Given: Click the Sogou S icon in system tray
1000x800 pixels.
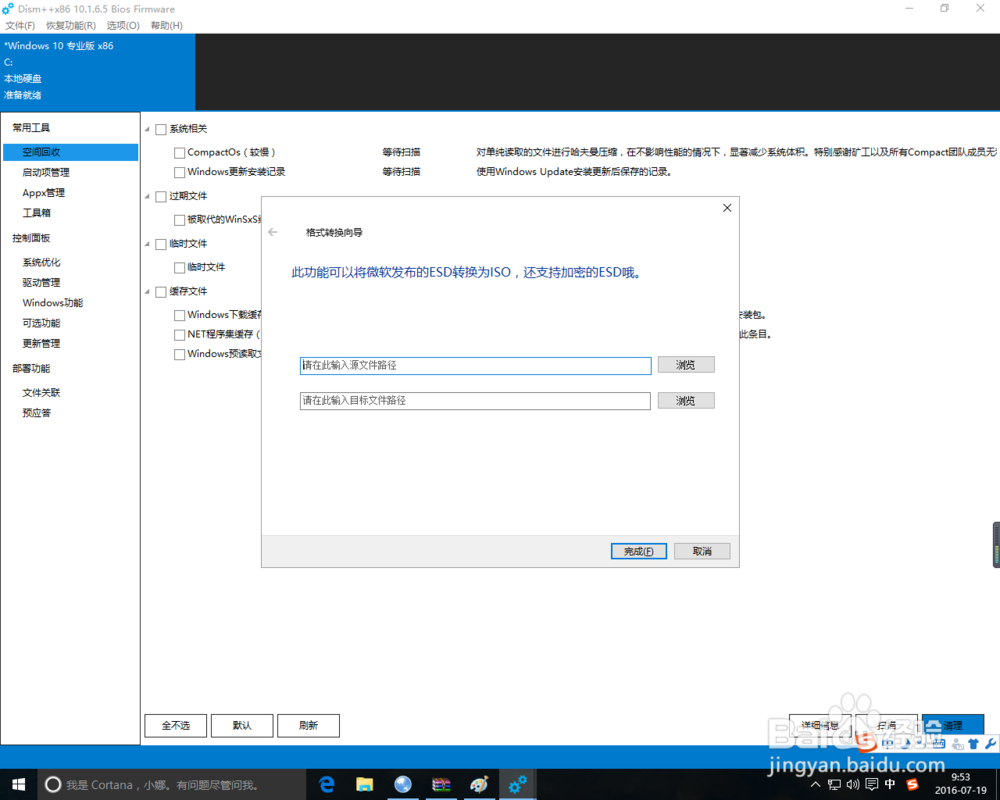Looking at the screenshot, I should click(x=912, y=784).
